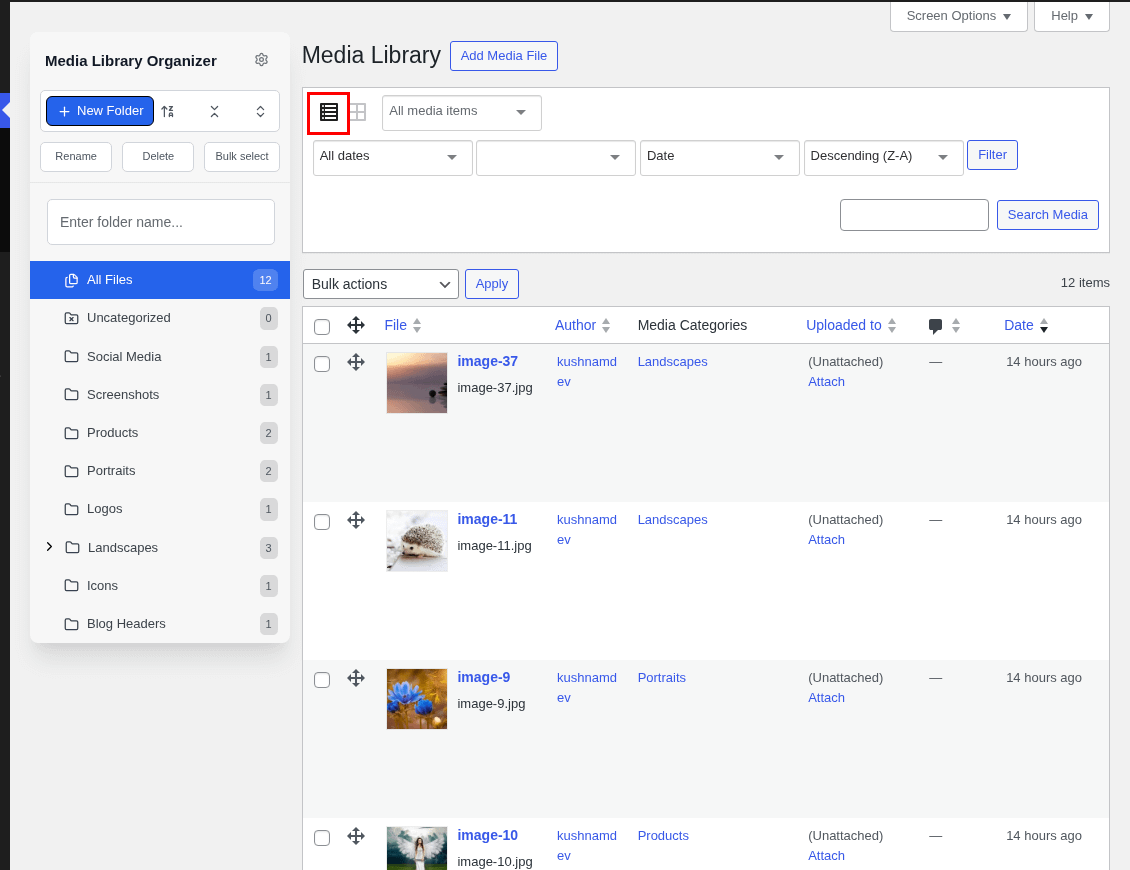Tick the select-all checkbox in the header row

pos(321,325)
